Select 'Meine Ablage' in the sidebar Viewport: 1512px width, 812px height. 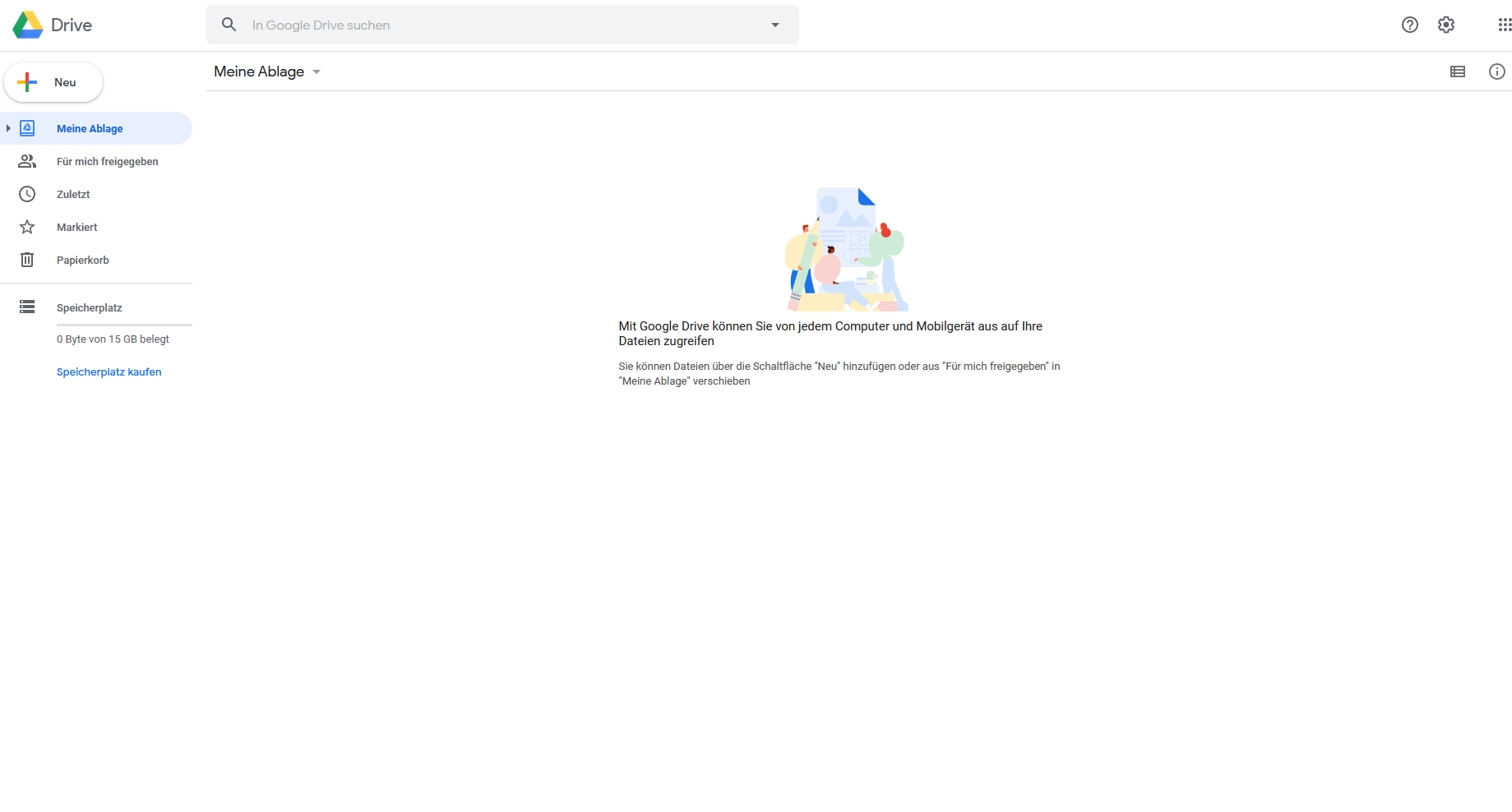pos(96,128)
